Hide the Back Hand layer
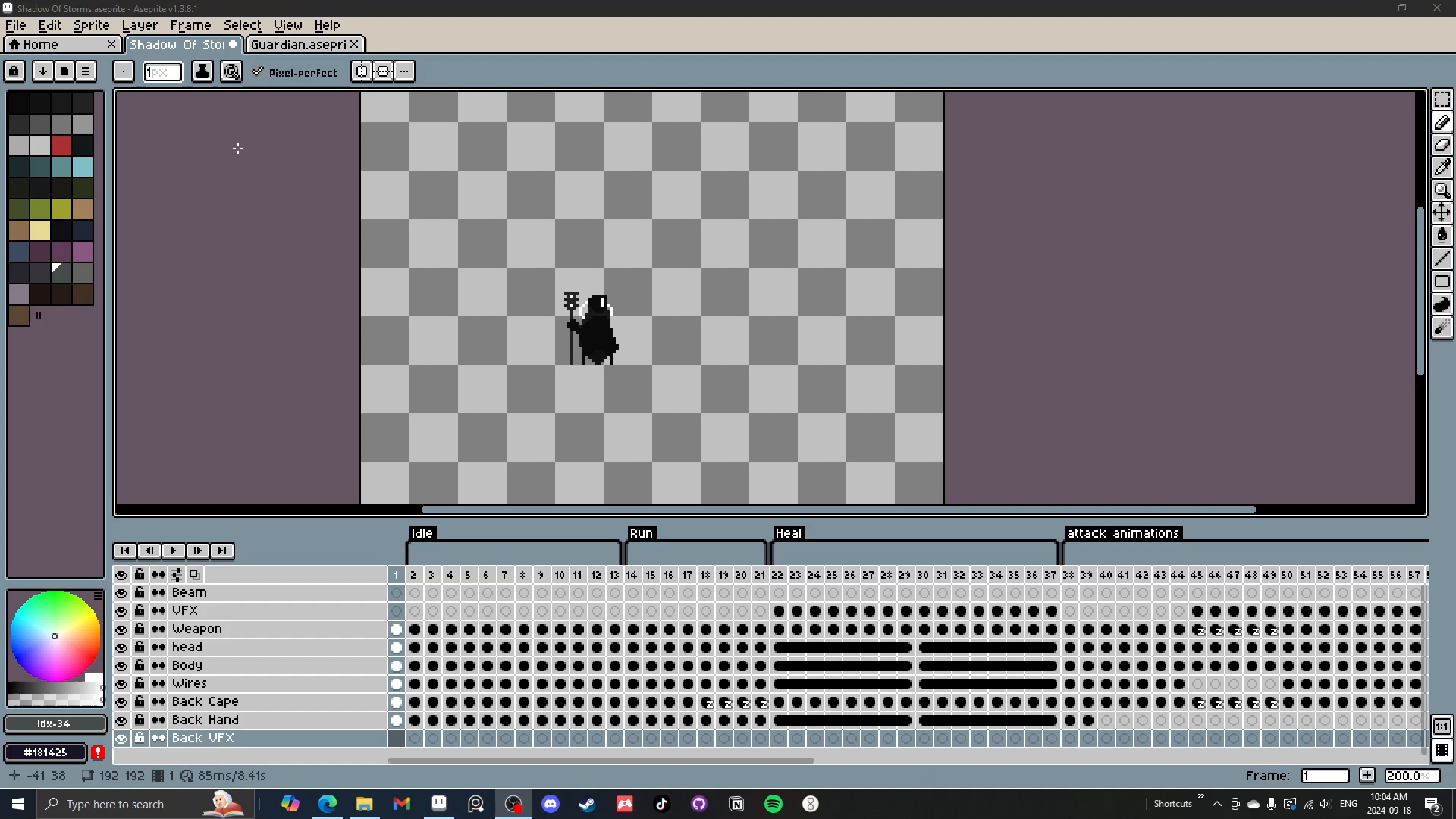Screen dimensions: 1456x819 point(121,720)
